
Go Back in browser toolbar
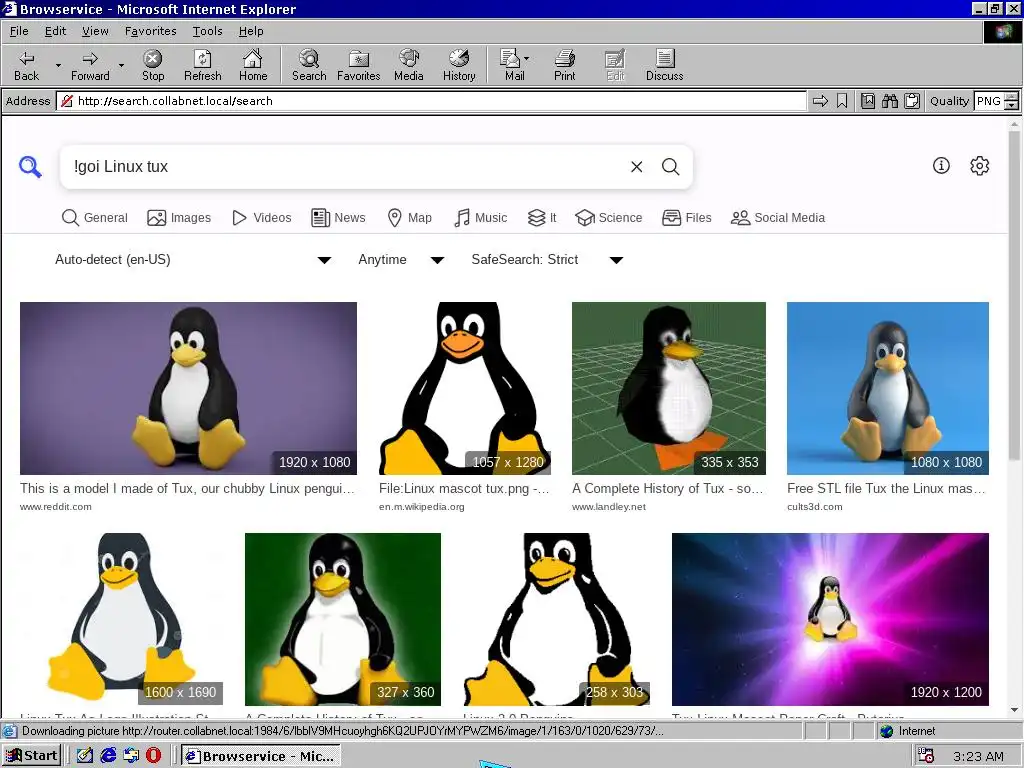tap(26, 65)
